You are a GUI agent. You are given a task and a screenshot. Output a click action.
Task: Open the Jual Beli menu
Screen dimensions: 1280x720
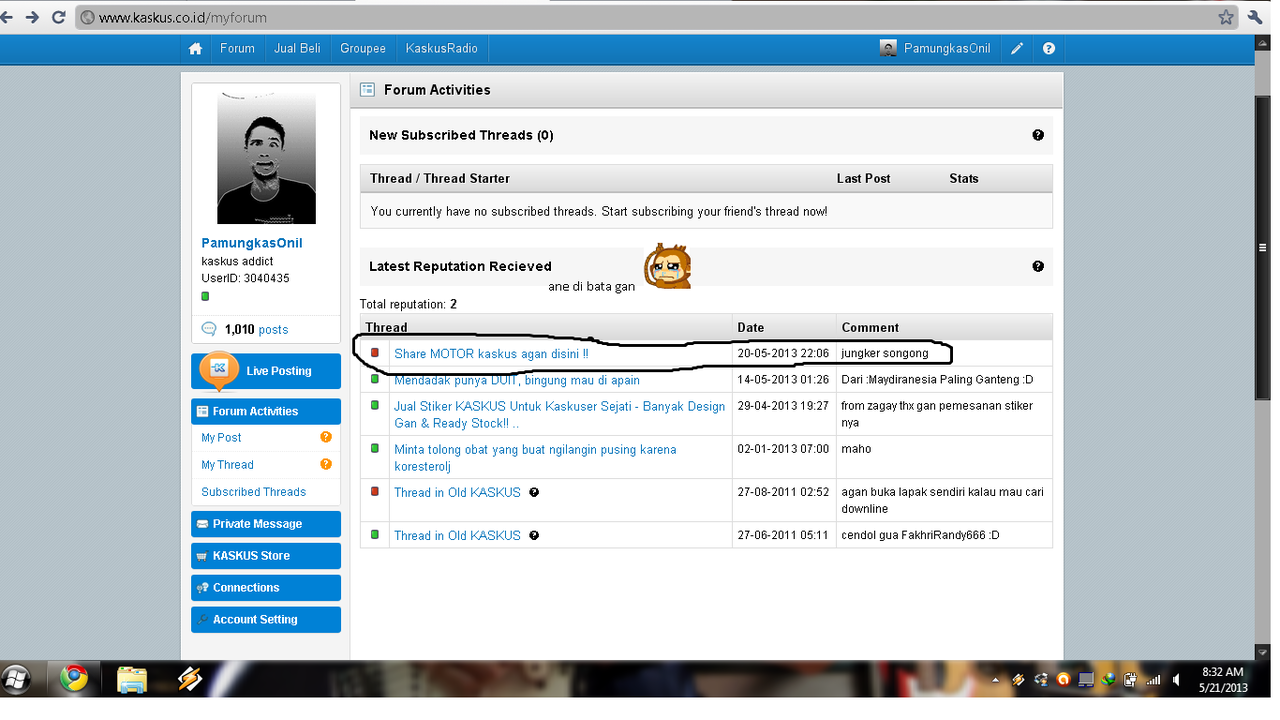coord(297,48)
